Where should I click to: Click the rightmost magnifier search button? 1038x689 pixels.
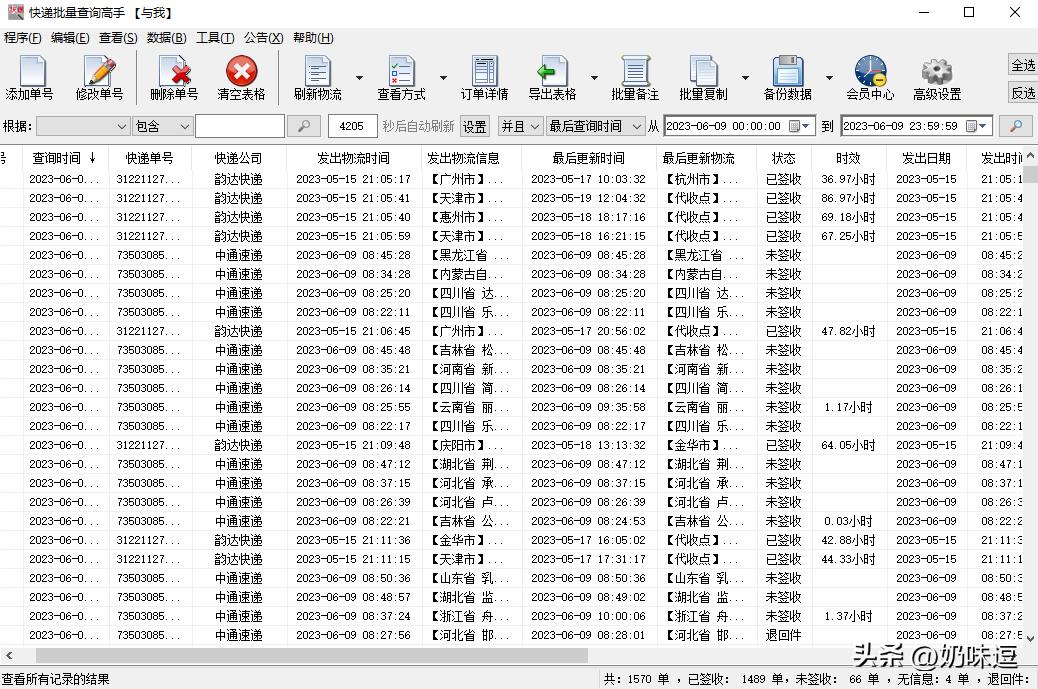pyautogui.click(x=1014, y=126)
